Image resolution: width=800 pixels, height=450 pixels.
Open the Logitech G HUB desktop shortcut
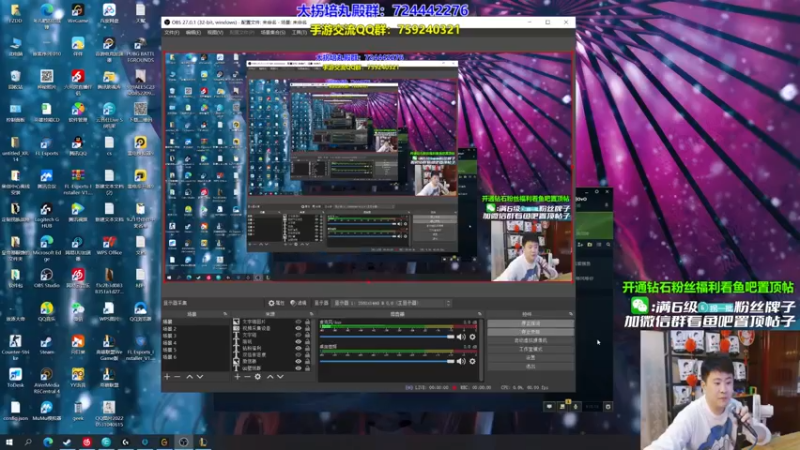[x=46, y=215]
